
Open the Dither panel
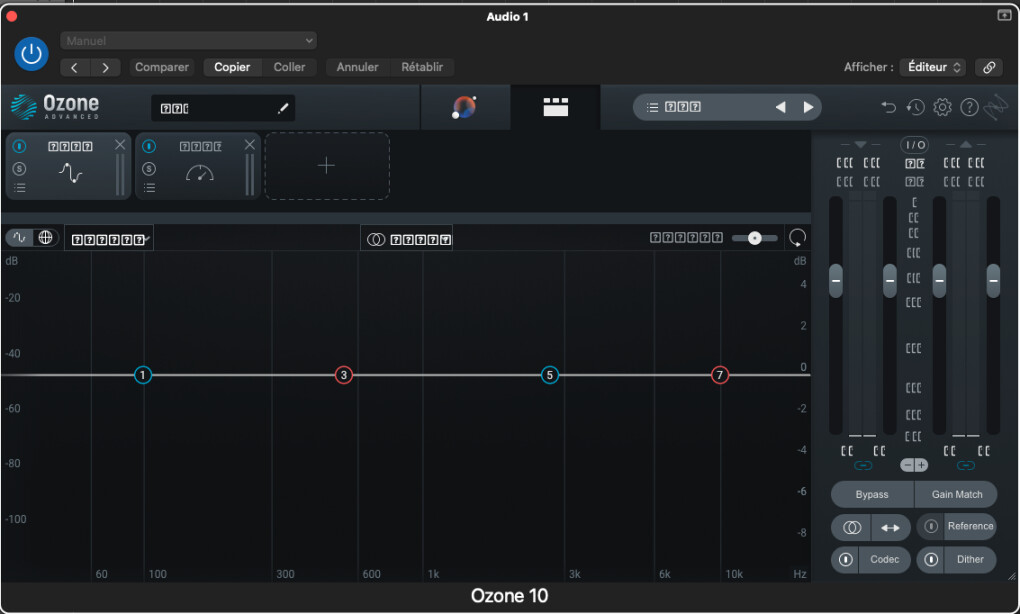click(970, 559)
